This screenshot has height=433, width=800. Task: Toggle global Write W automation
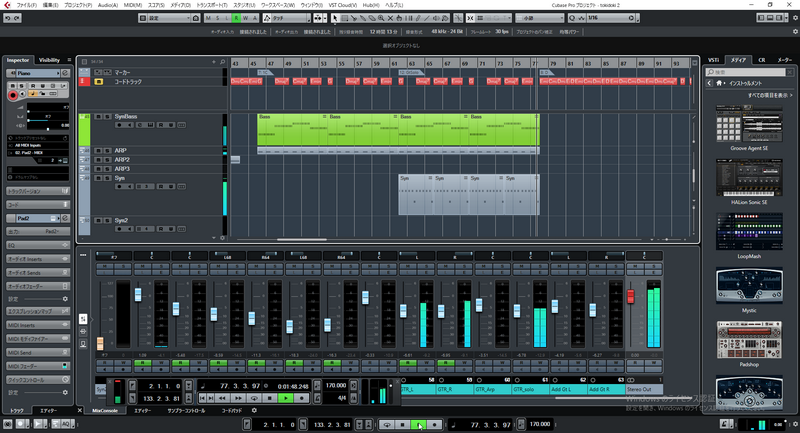click(x=245, y=18)
